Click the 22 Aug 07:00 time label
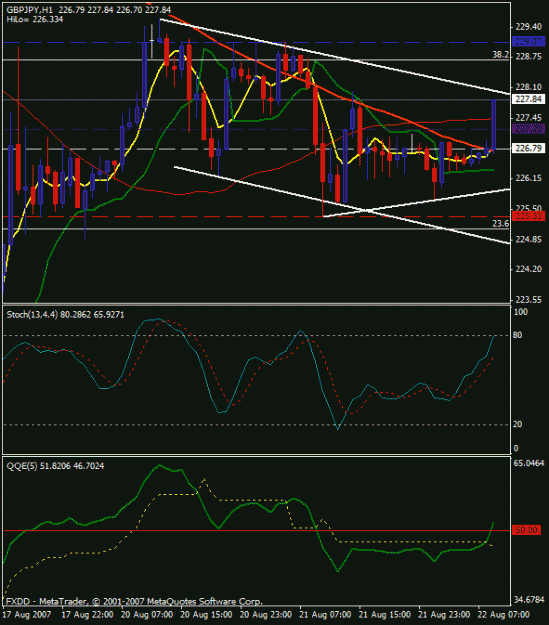This screenshot has height=625, width=549. [504, 615]
